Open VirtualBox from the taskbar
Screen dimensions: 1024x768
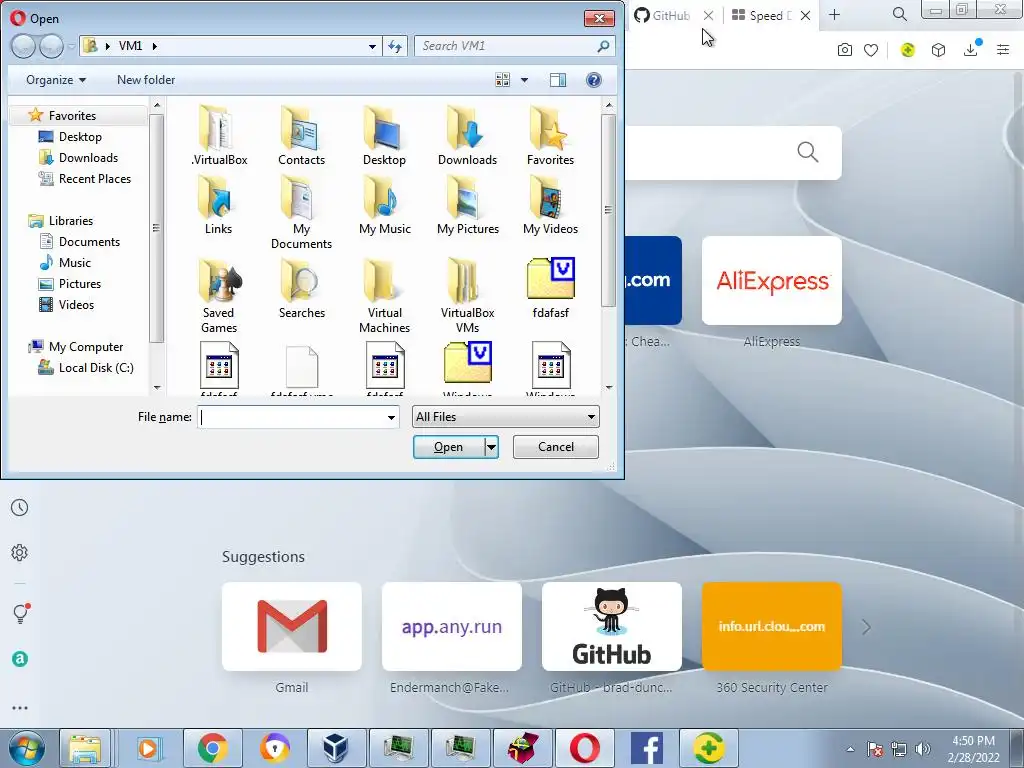[x=336, y=748]
